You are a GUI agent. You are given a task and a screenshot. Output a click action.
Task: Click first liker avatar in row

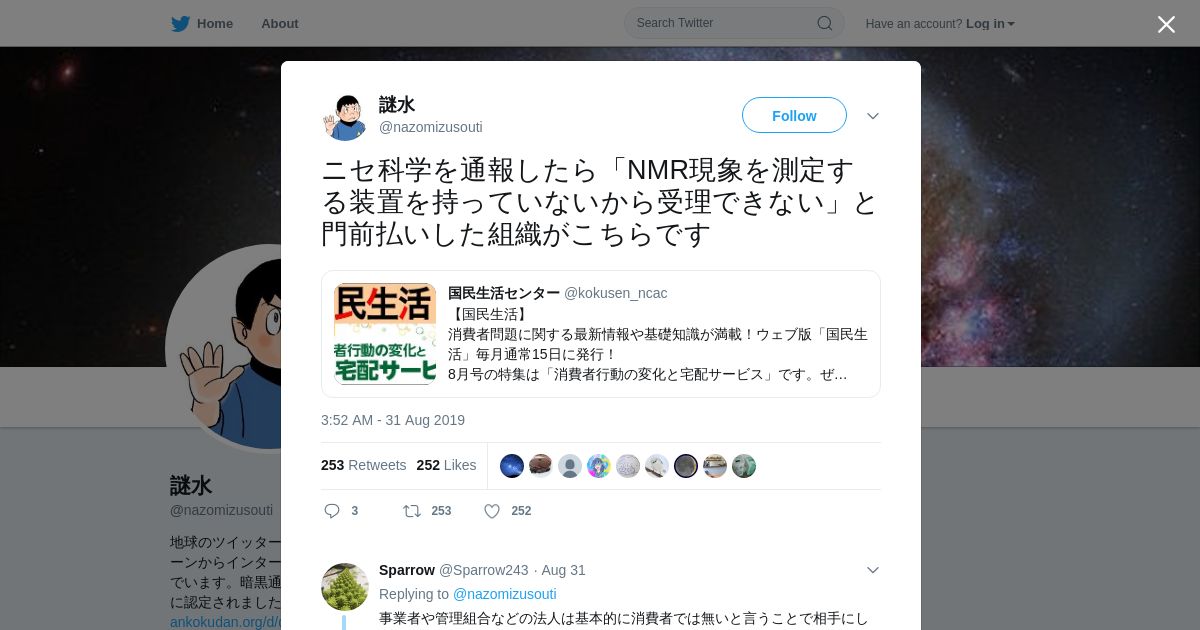(x=512, y=466)
